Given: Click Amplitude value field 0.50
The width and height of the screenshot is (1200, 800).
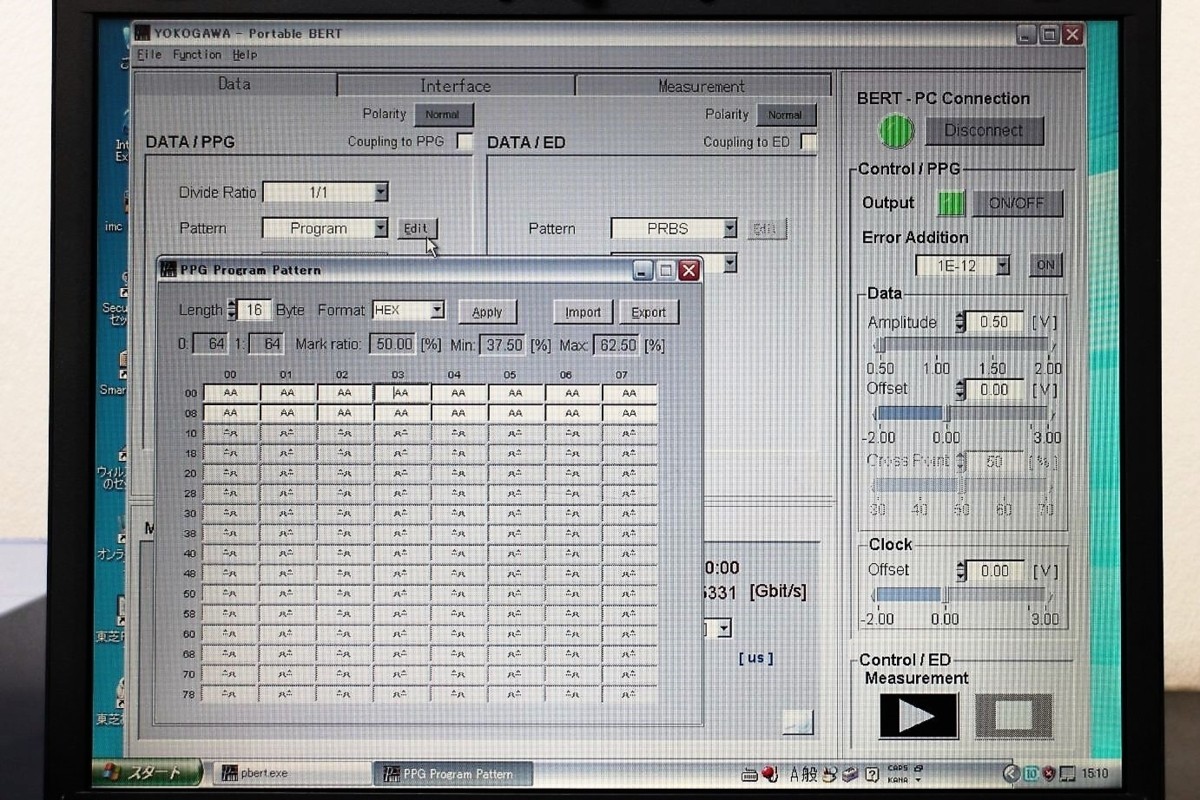Looking at the screenshot, I should pyautogui.click(x=995, y=322).
